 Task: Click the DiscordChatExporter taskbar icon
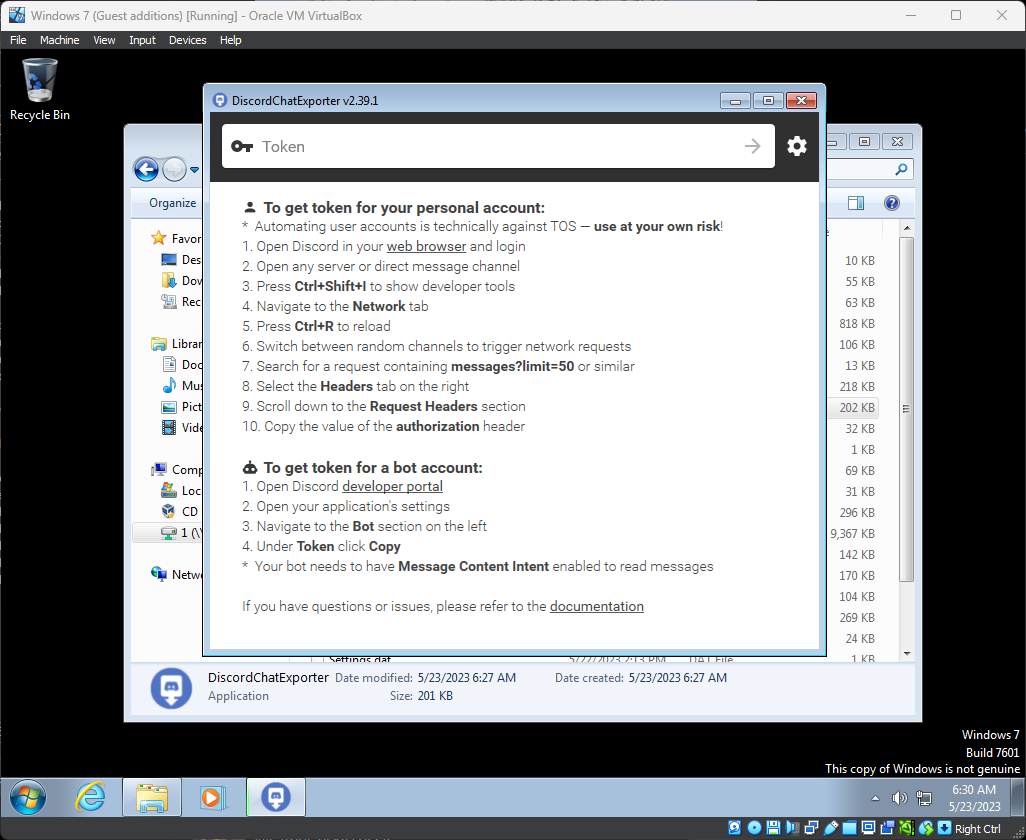click(275, 797)
